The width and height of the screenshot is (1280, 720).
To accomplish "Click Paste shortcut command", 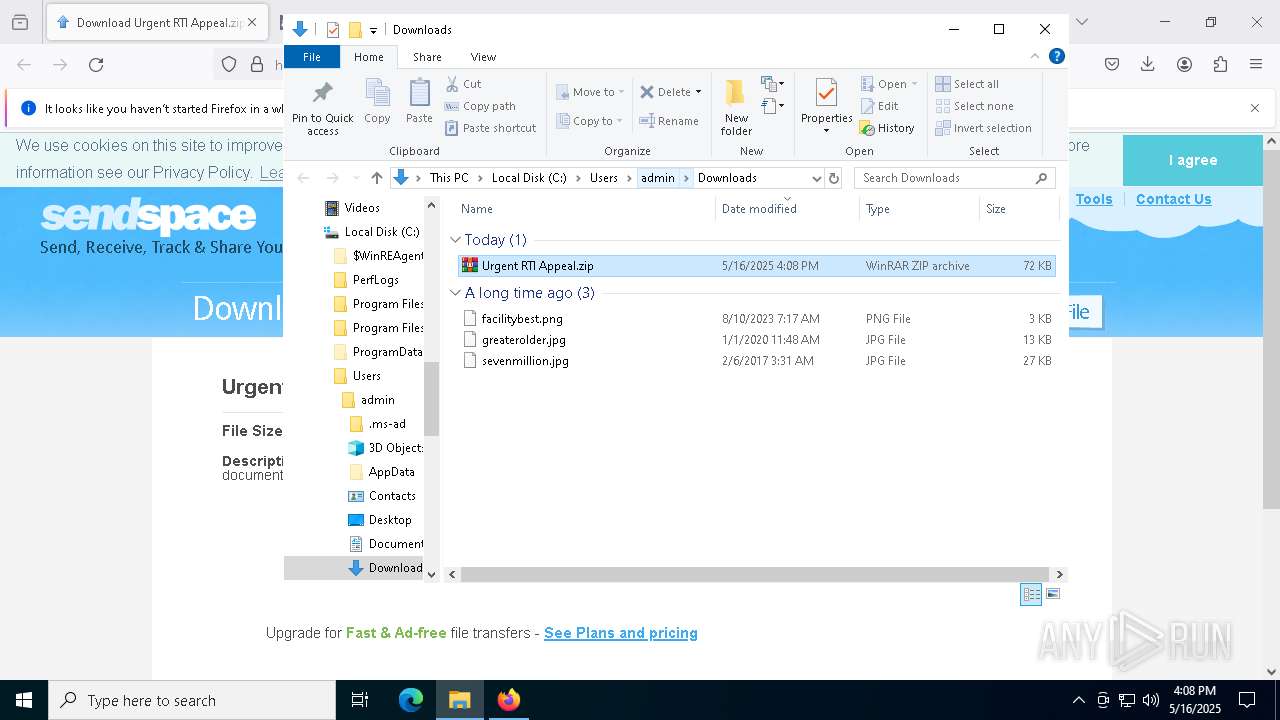I will [490, 128].
